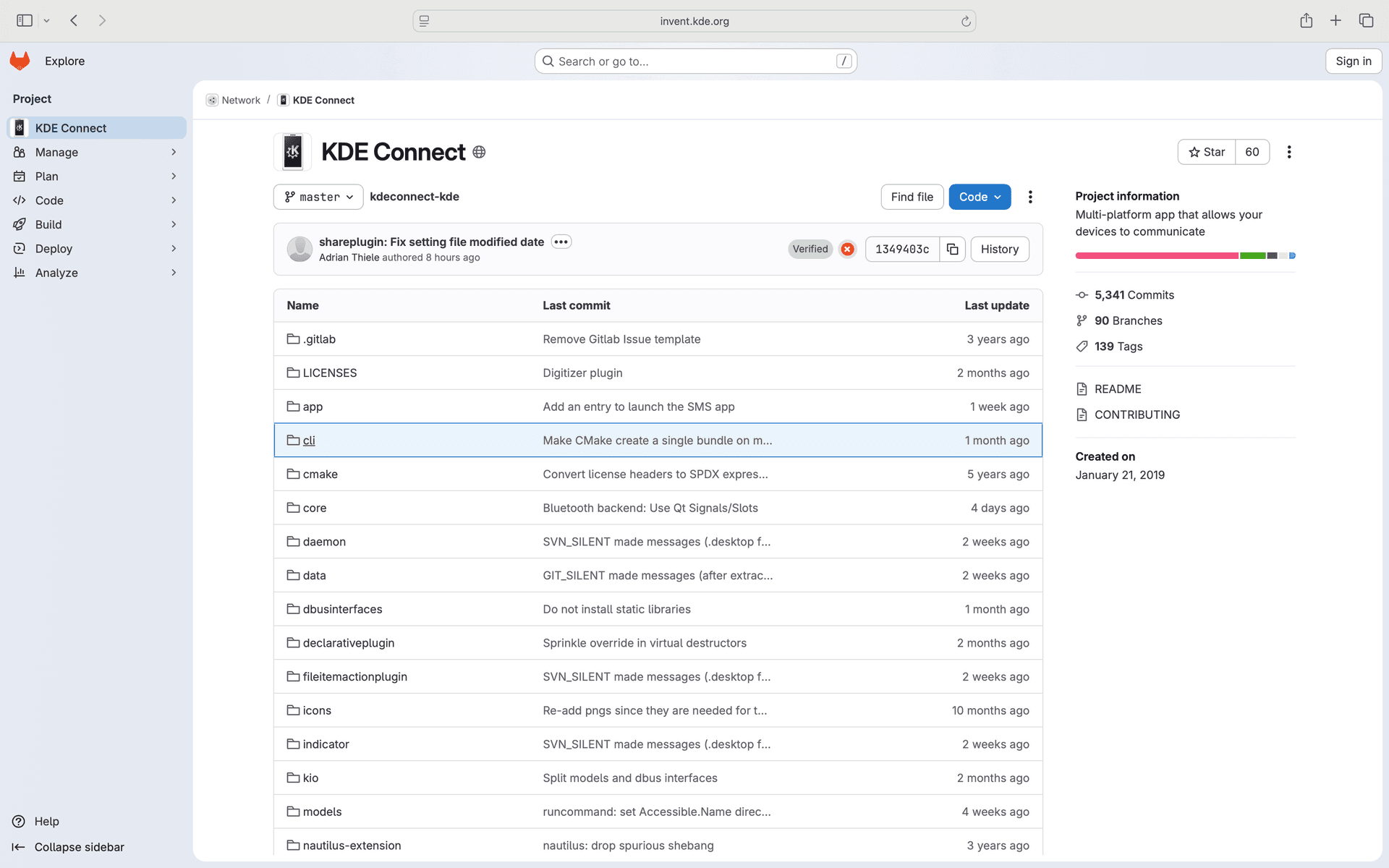Open the kebab menu next to Code button
Viewport: 1389px width, 868px height.
[x=1030, y=197]
